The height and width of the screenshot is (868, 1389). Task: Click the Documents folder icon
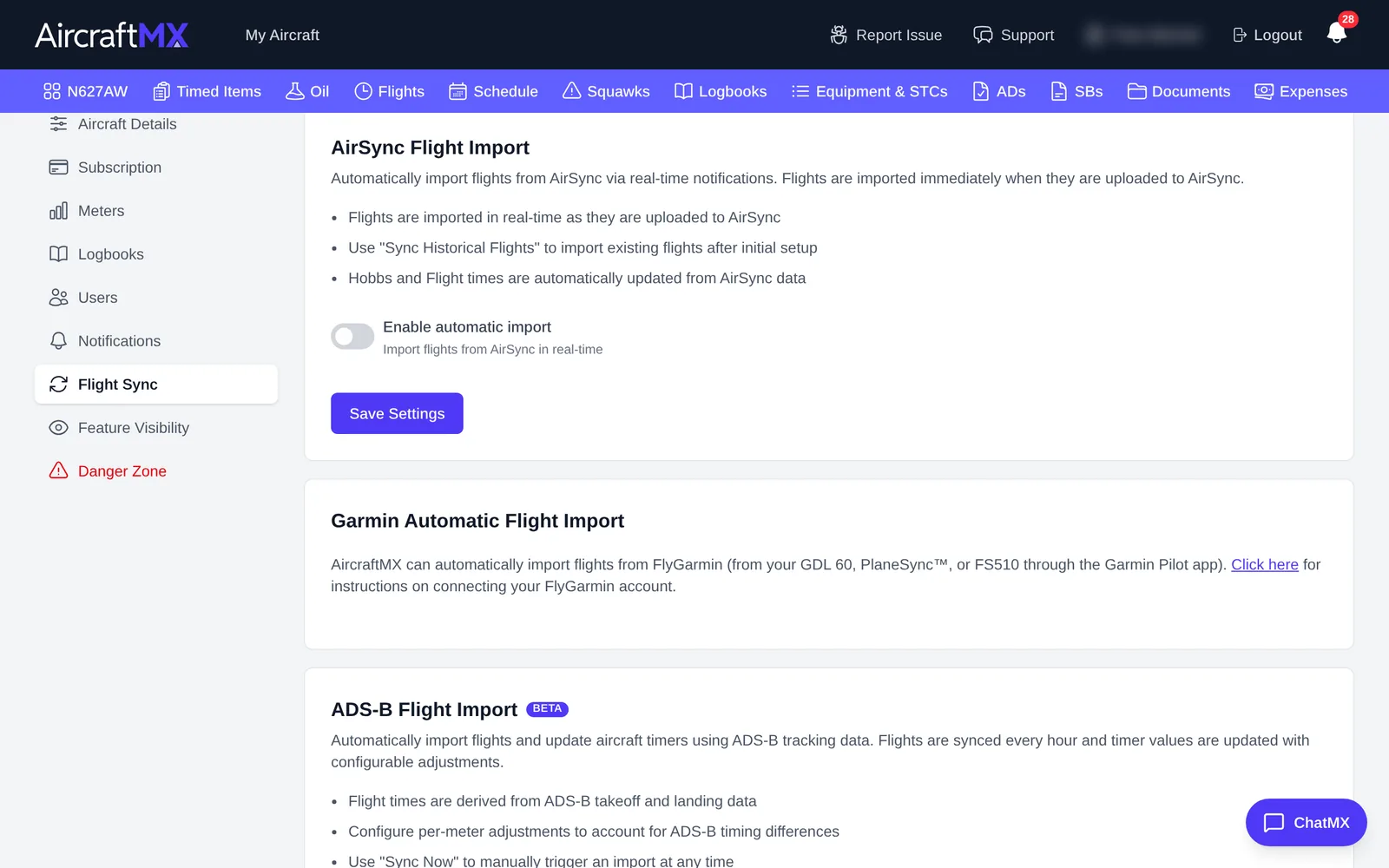1136,91
